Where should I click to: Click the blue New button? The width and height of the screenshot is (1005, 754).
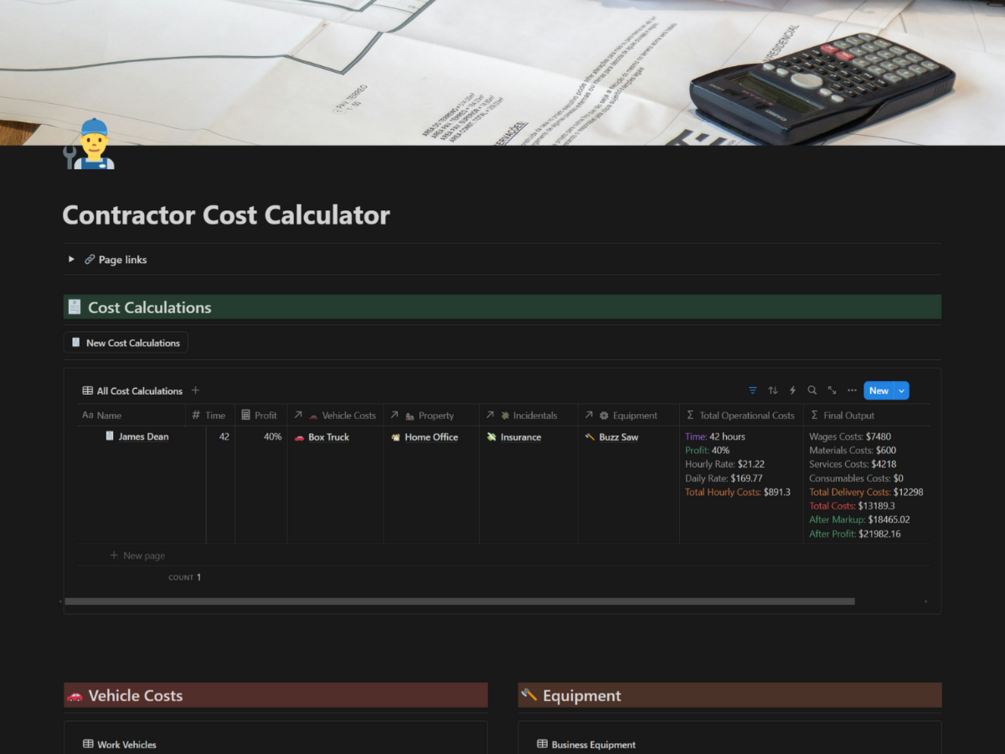pos(879,390)
